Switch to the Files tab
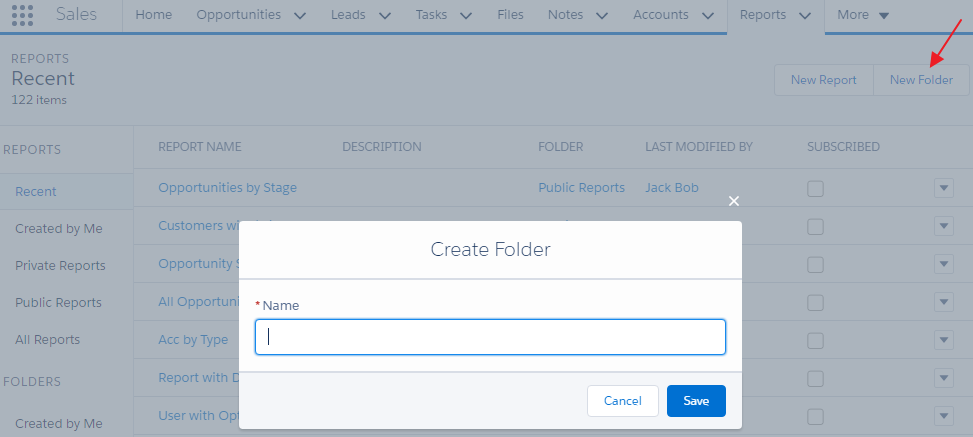 point(510,16)
